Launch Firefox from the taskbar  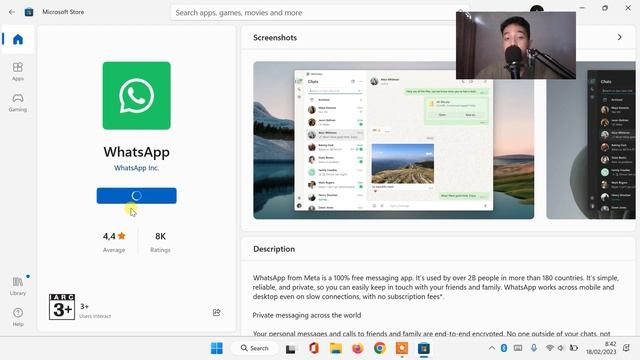pos(358,348)
